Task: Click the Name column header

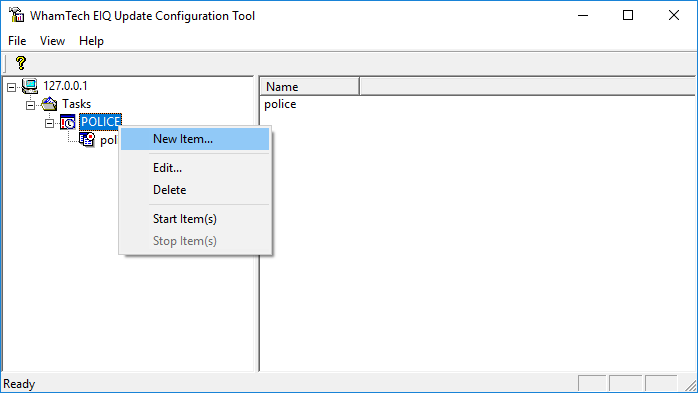Action: click(309, 86)
